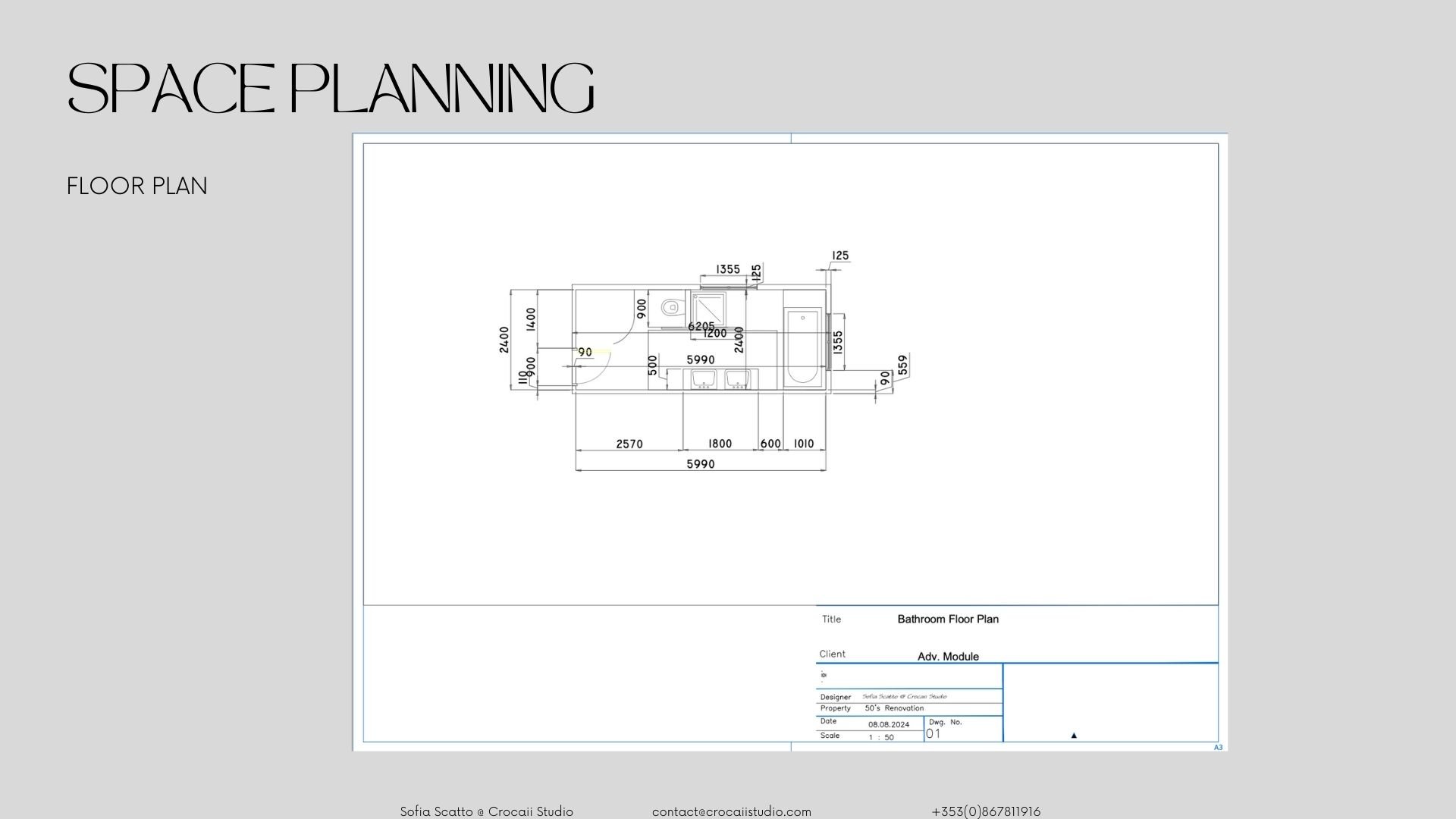Click the +353(0)867811916 phone number
Image resolution: width=1456 pixels, height=819 pixels.
coord(985,811)
